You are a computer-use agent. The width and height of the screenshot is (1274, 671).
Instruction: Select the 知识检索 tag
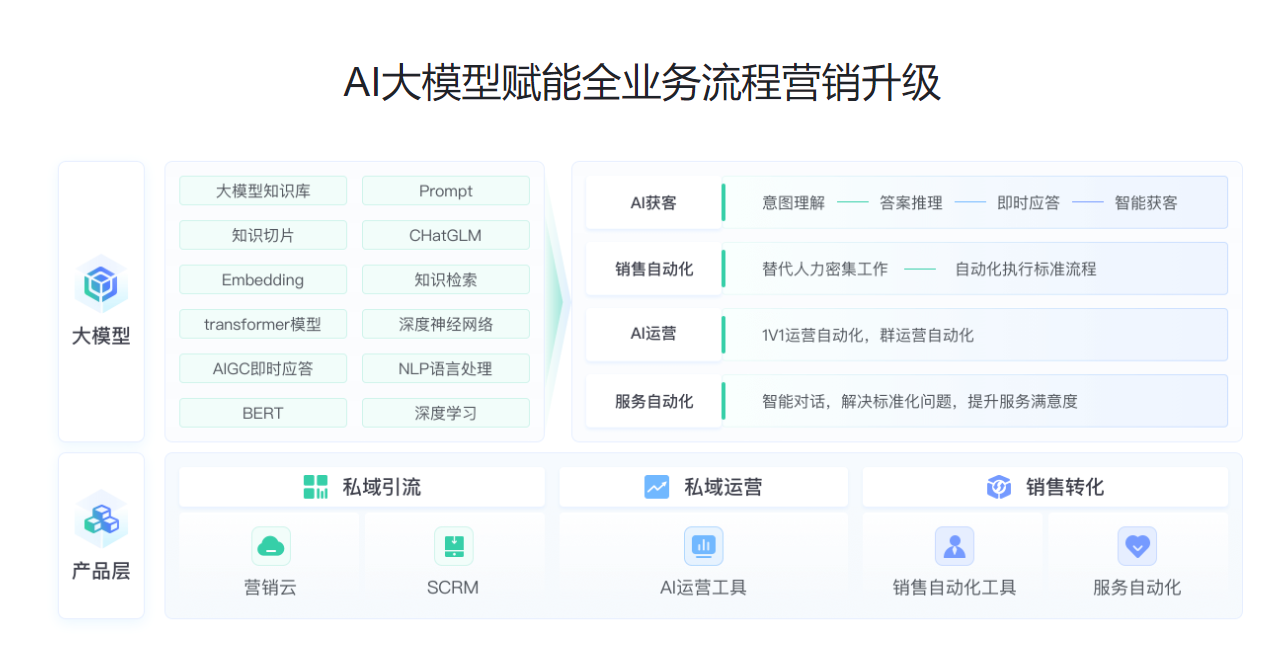(446, 280)
